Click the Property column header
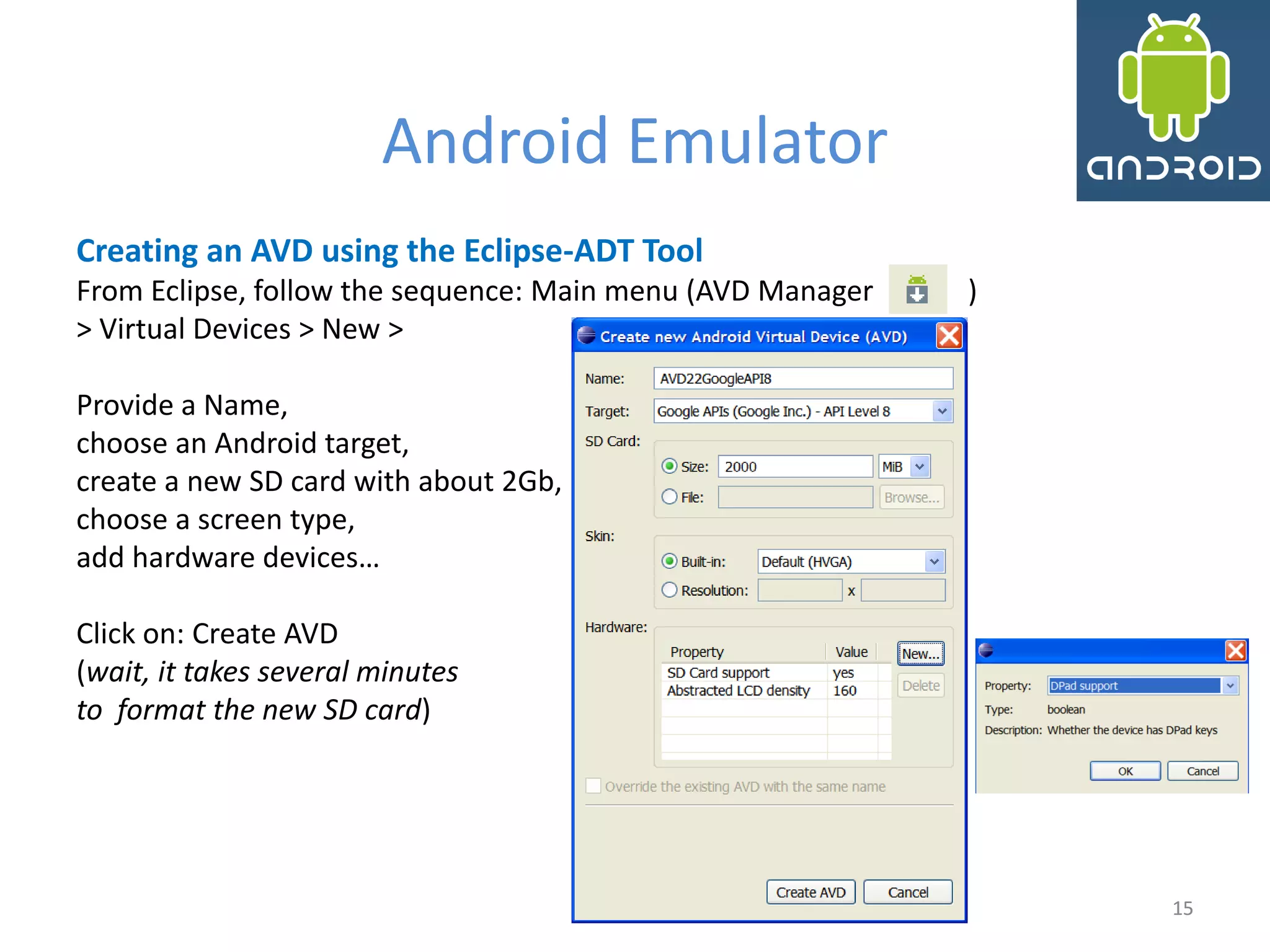The height and width of the screenshot is (952, 1270). (x=744, y=652)
